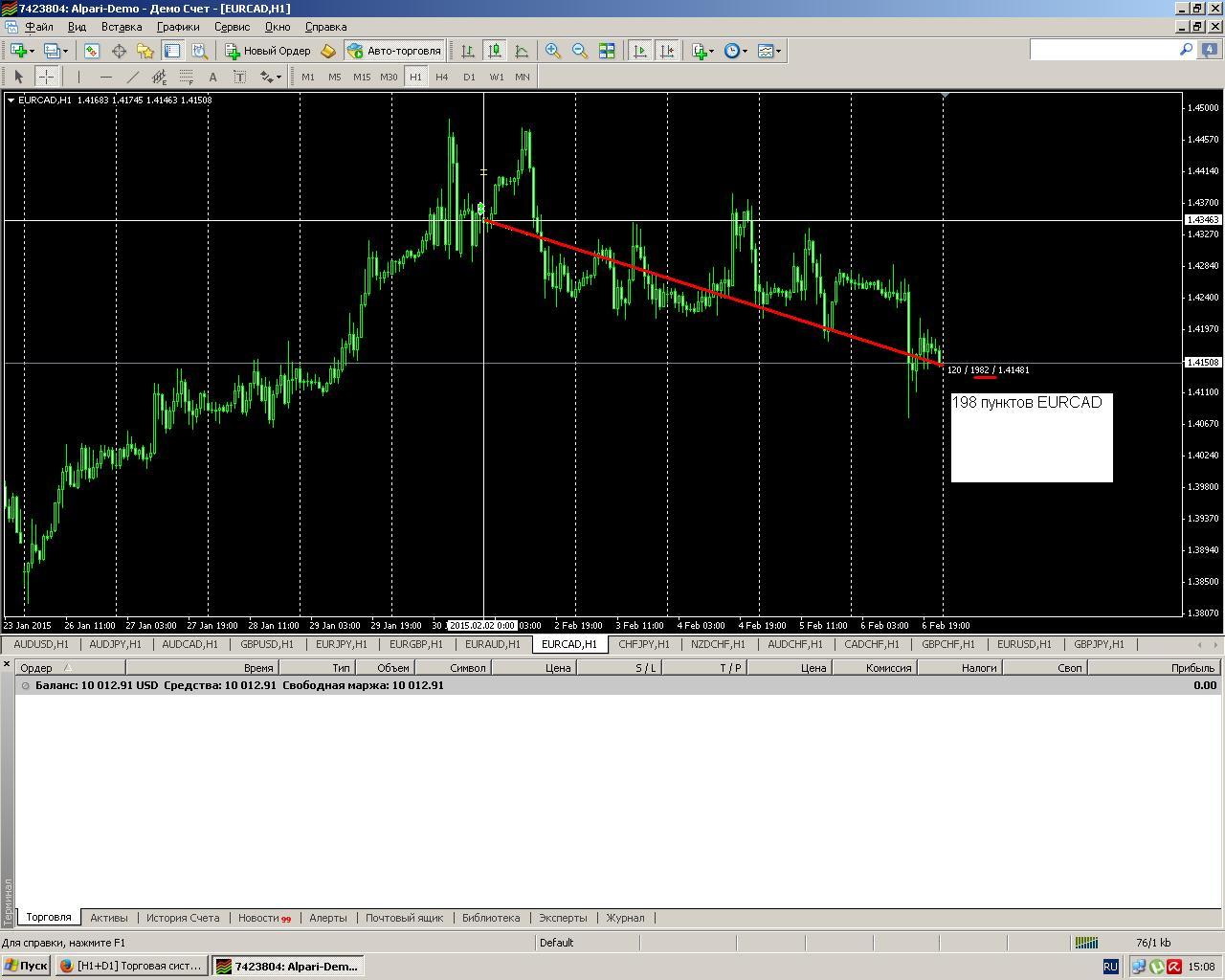The image size is (1225, 980).
Task: Expand the arrows objects dropdown
Action: [278, 77]
